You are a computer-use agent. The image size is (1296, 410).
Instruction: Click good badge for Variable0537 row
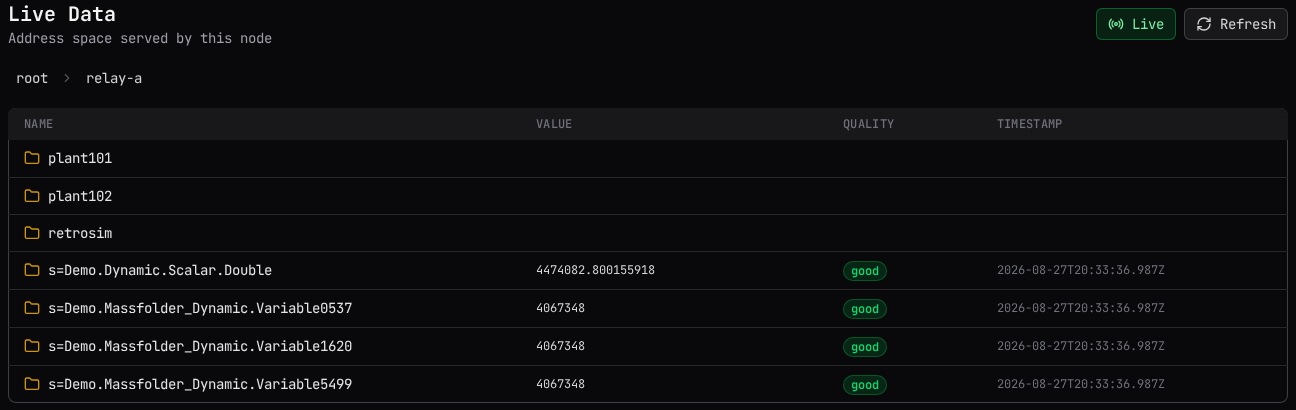click(x=865, y=309)
